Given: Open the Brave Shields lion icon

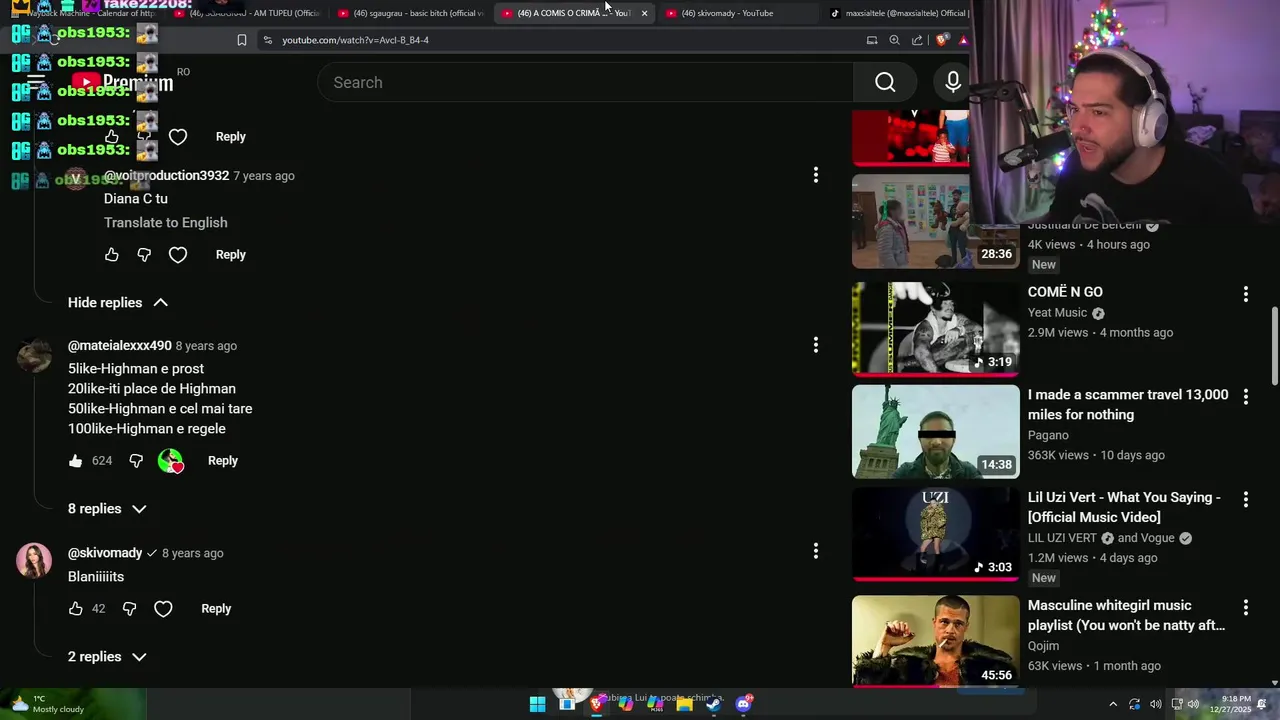Looking at the screenshot, I should 941,40.
